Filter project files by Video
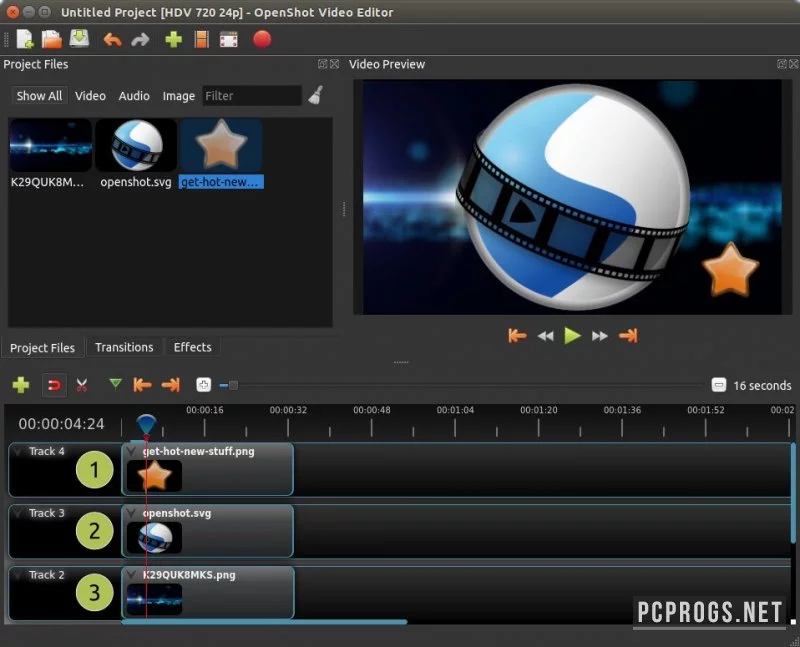Image resolution: width=800 pixels, height=647 pixels. point(90,95)
